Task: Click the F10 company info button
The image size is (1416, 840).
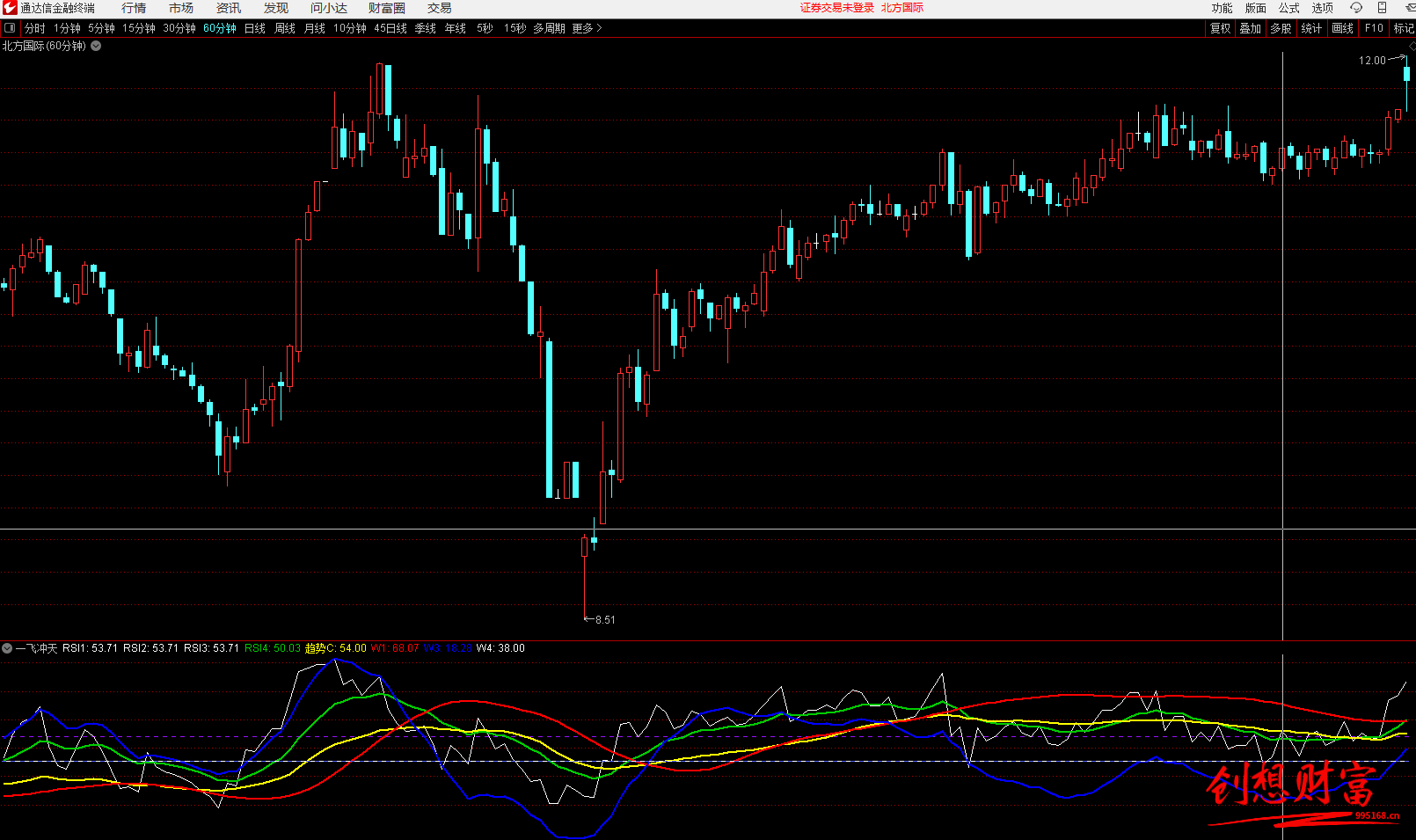Action: 1374,28
